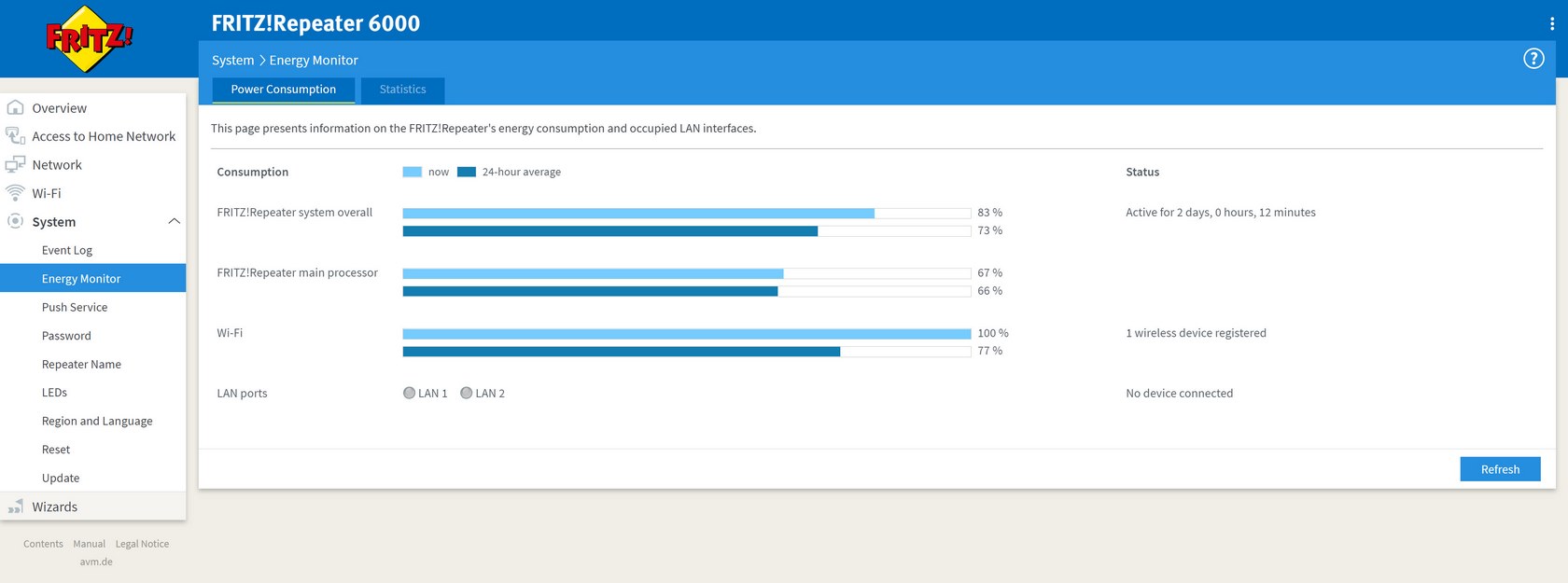Click the Wi-Fi 'now' consumption bar
The image size is (1568, 583).
[x=687, y=334]
